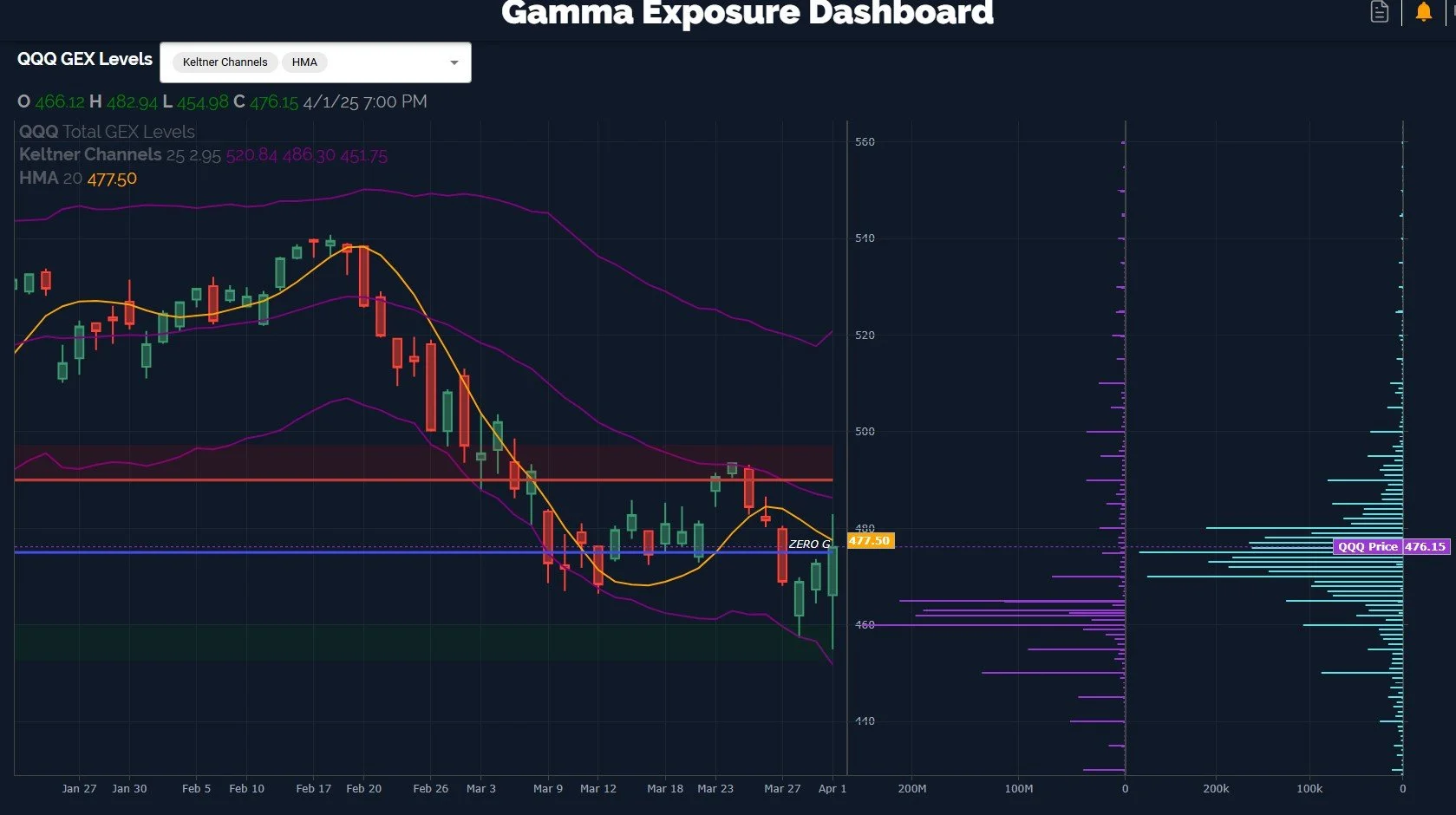Open the alerts bell icon

(1423, 11)
